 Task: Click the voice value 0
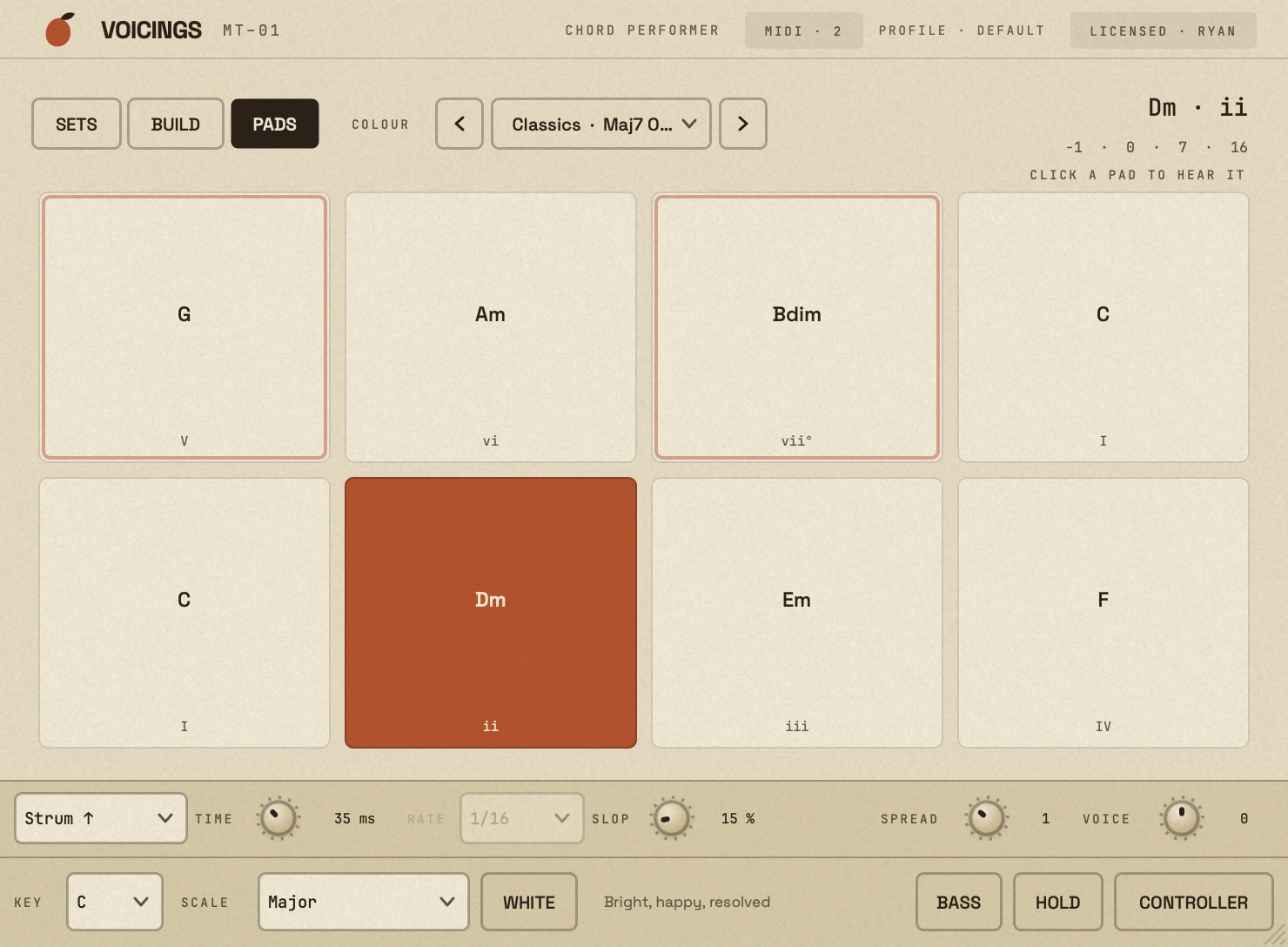click(1244, 818)
